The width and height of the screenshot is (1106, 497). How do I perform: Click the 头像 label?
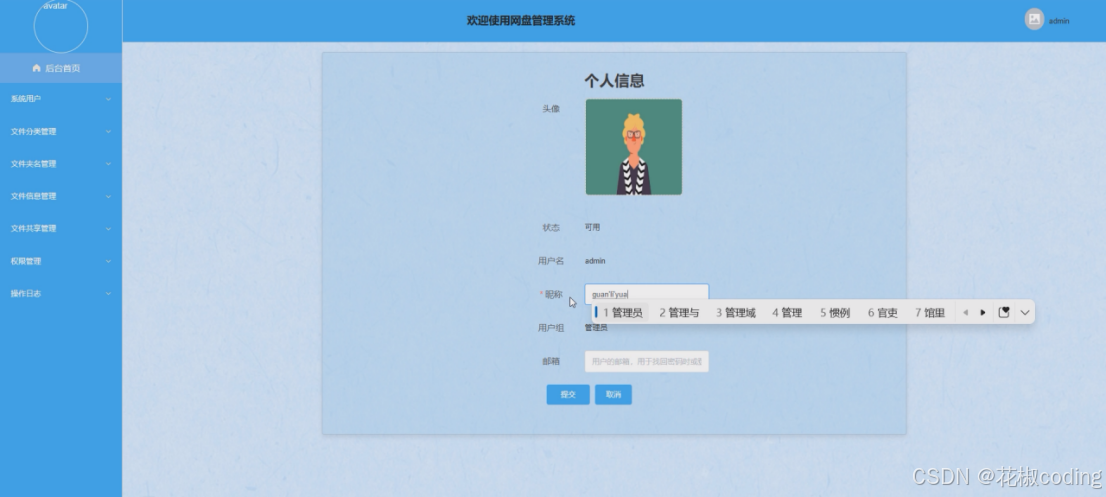coord(551,109)
